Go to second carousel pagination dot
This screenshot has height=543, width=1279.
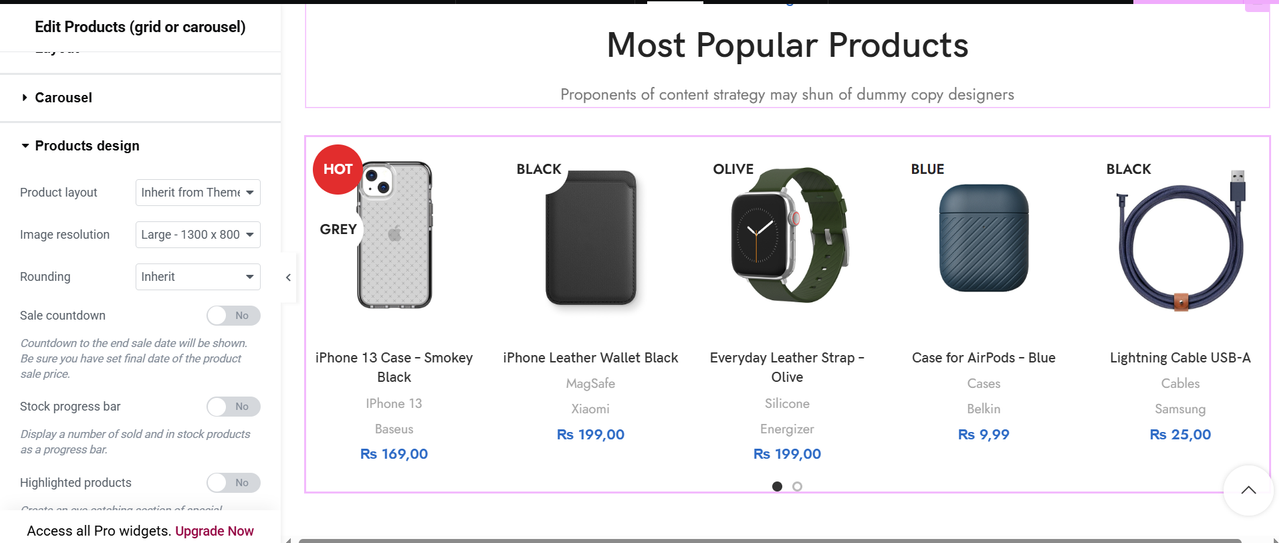797,487
